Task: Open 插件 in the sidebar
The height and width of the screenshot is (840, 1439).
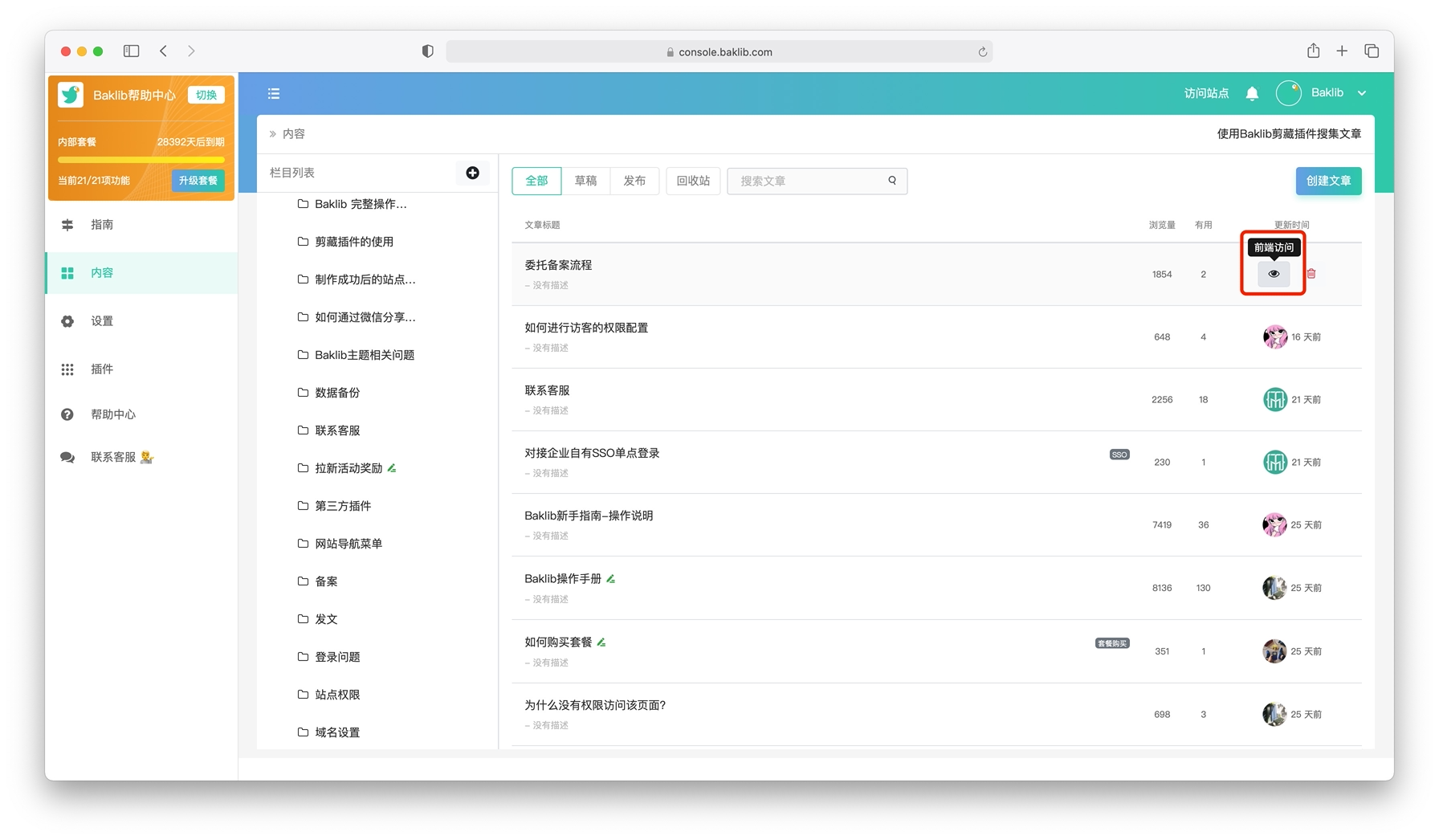Action: coord(141,369)
